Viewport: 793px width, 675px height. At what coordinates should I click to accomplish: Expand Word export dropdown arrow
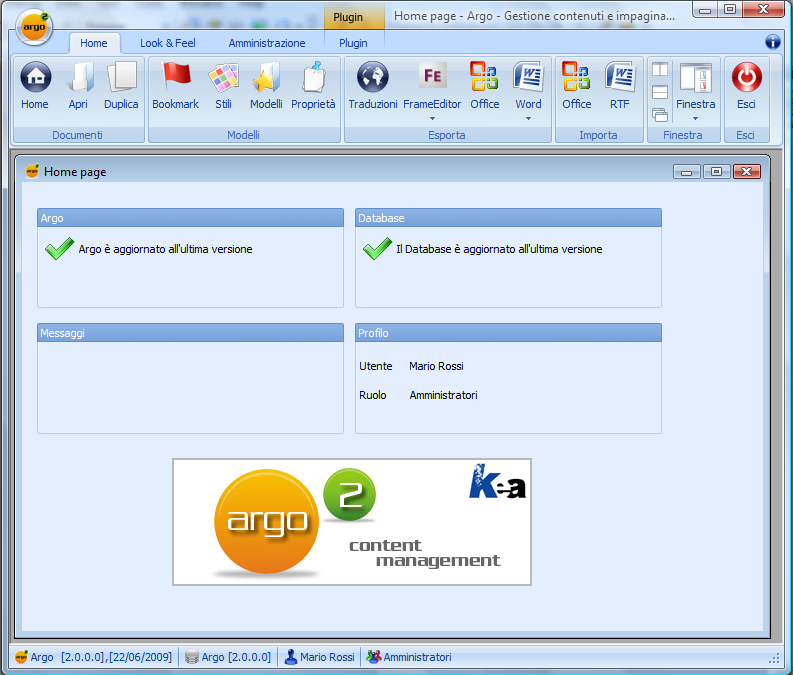528,119
